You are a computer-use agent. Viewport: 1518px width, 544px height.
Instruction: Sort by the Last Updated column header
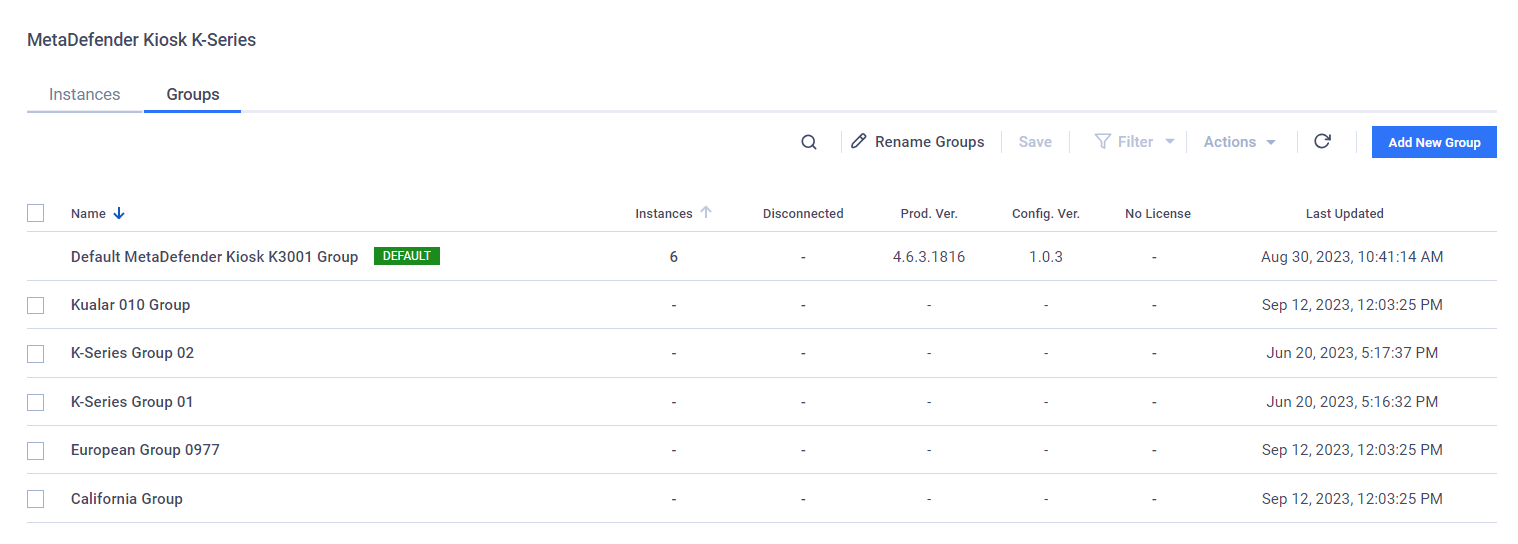click(x=1344, y=213)
